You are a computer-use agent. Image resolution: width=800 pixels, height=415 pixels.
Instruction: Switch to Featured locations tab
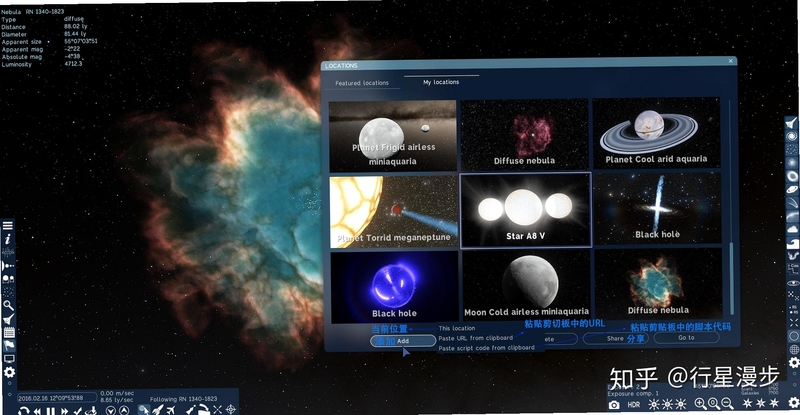point(362,83)
